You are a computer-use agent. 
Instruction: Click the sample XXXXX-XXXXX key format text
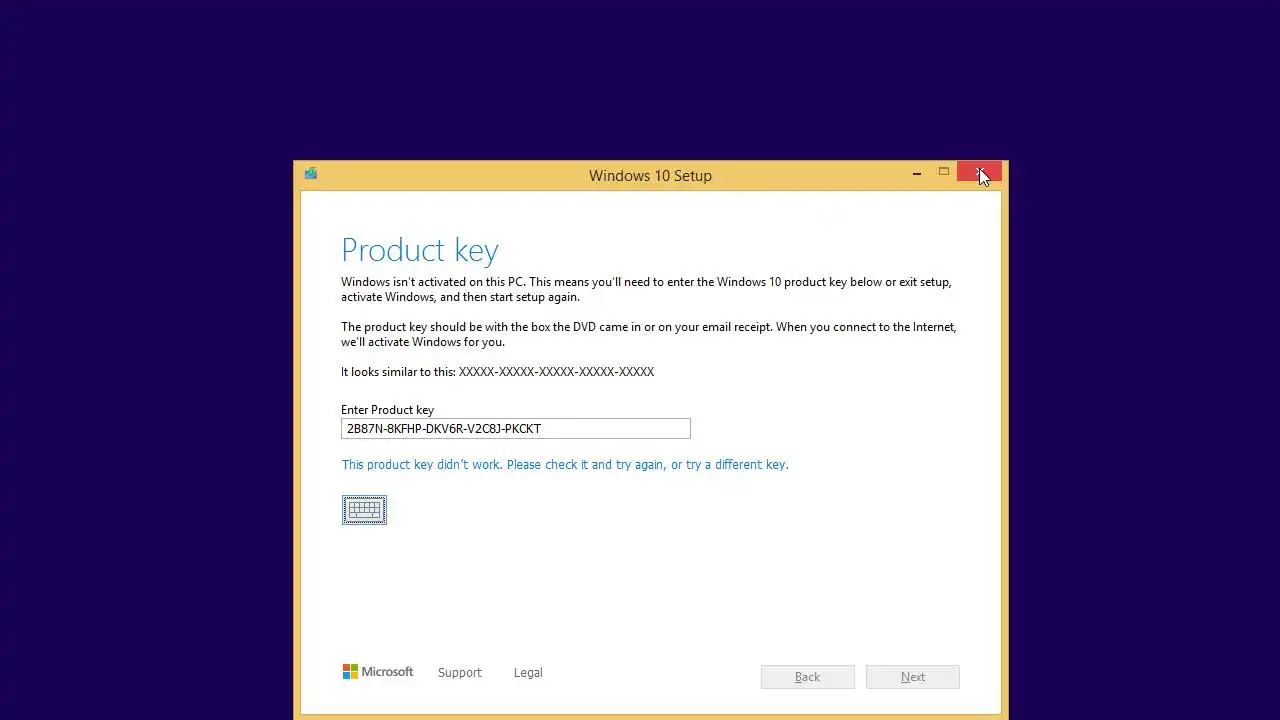coord(556,372)
